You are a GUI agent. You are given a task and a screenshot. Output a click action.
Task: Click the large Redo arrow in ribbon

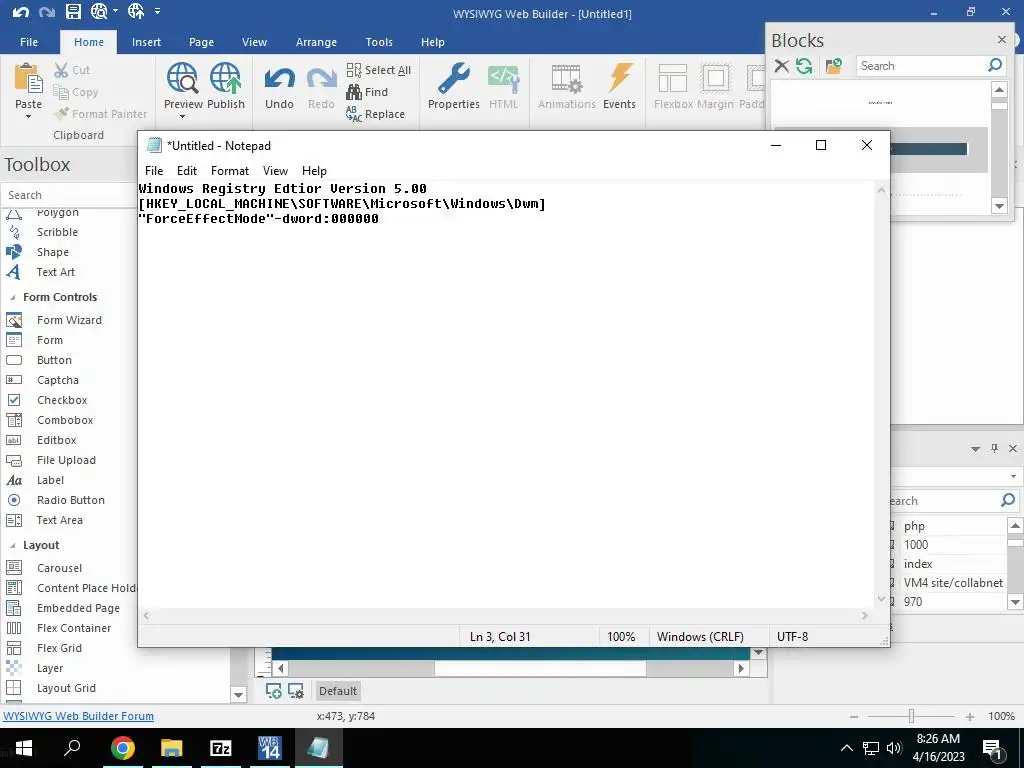[x=321, y=80]
